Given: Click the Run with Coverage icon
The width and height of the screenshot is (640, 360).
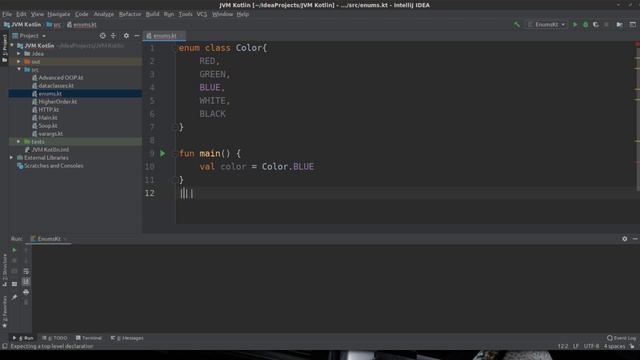Looking at the screenshot, I should pos(596,24).
